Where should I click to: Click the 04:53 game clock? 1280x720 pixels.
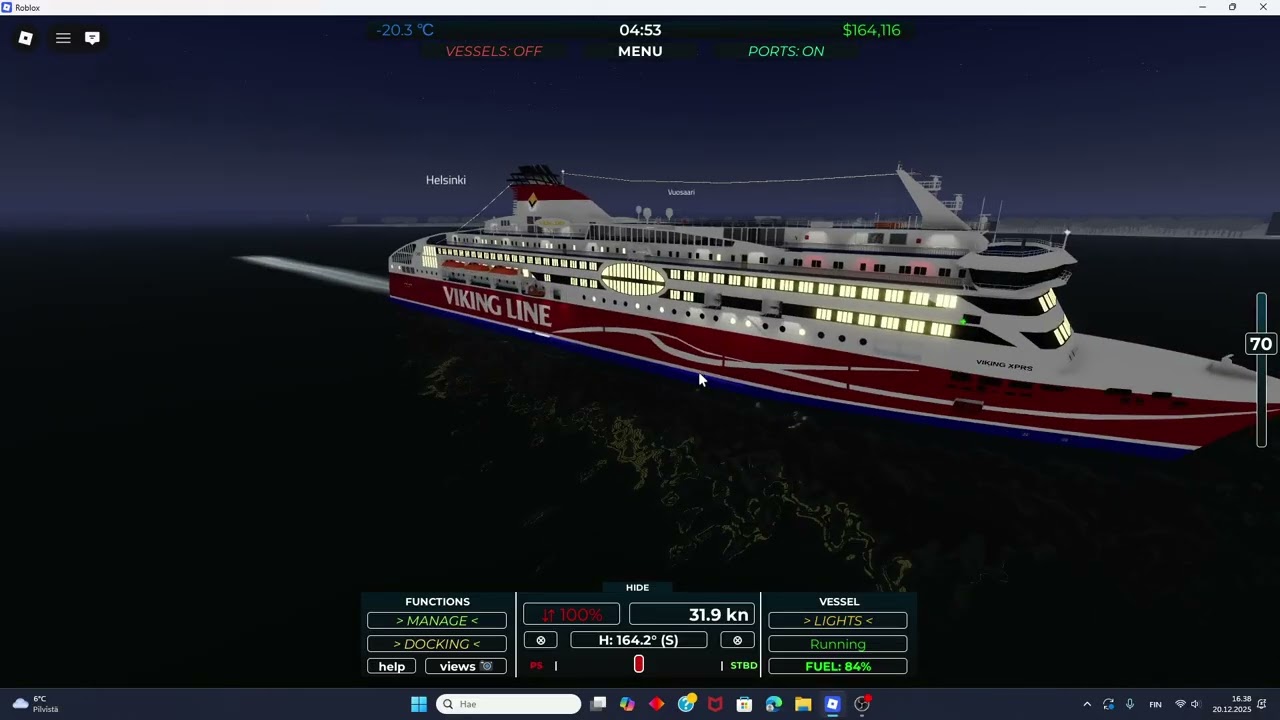(640, 30)
